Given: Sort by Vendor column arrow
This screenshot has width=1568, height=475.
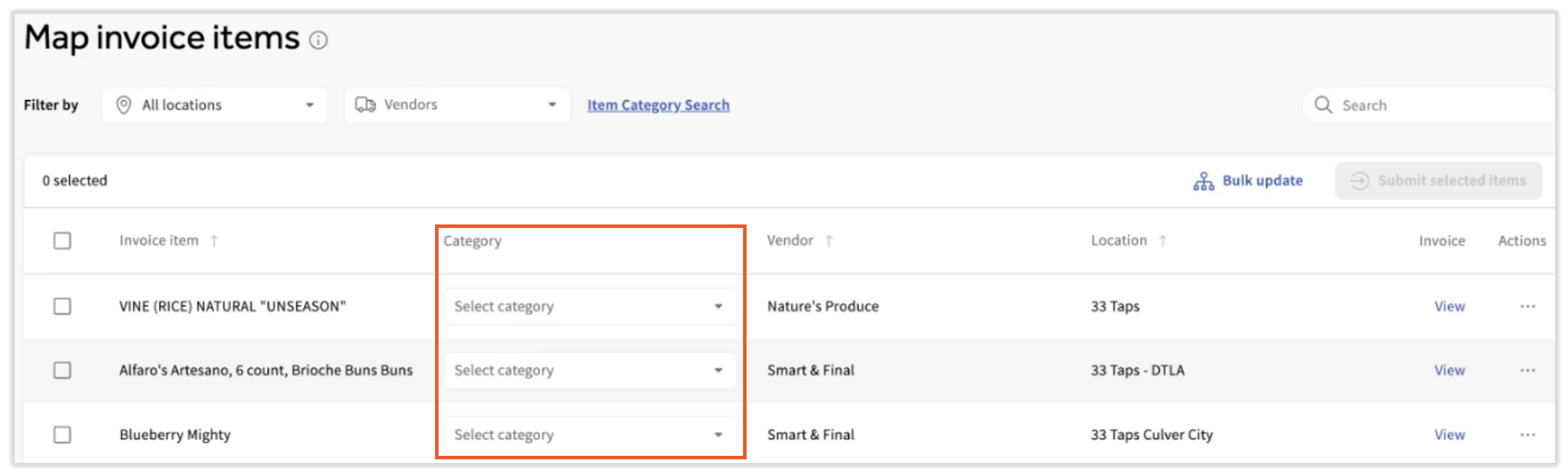Looking at the screenshot, I should pos(828,241).
